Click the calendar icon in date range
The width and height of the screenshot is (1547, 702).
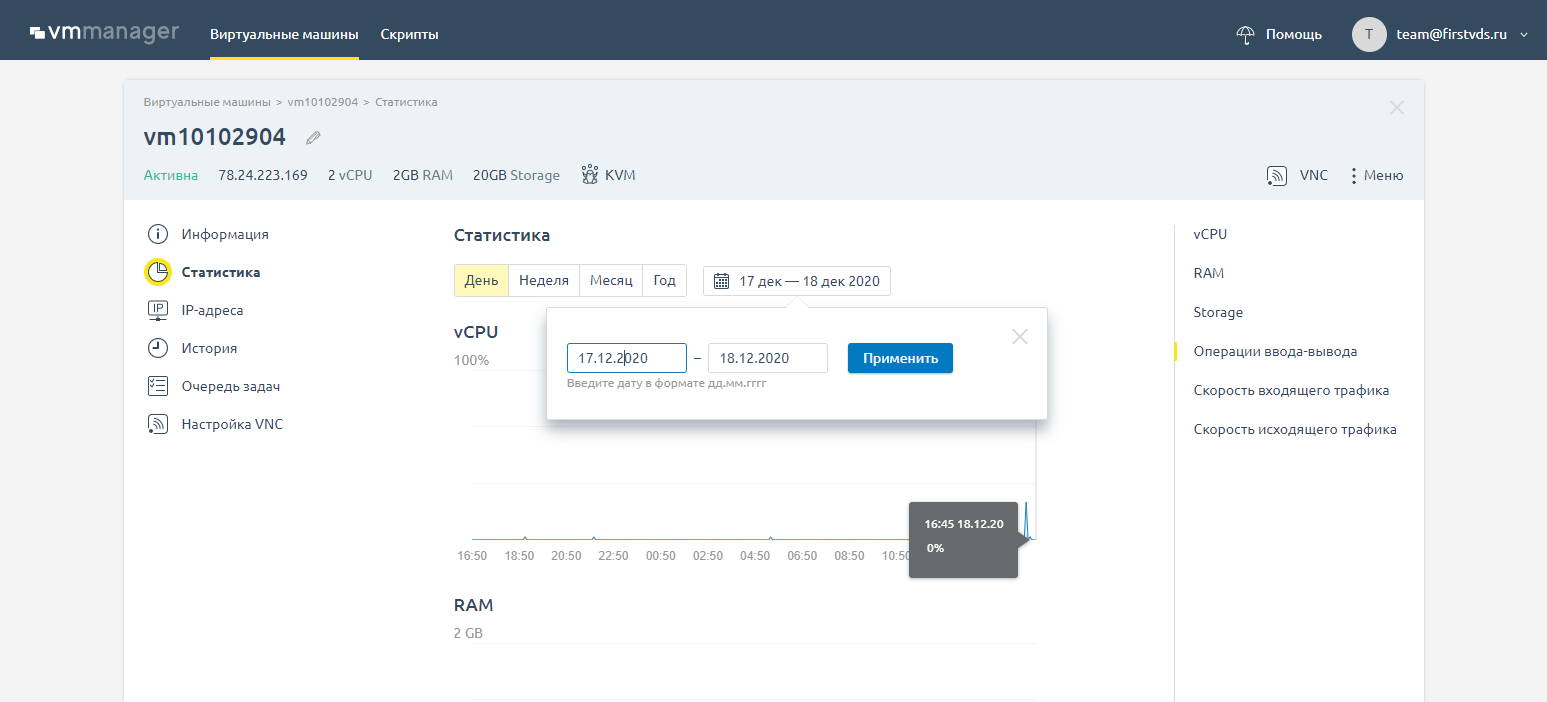[x=721, y=281]
